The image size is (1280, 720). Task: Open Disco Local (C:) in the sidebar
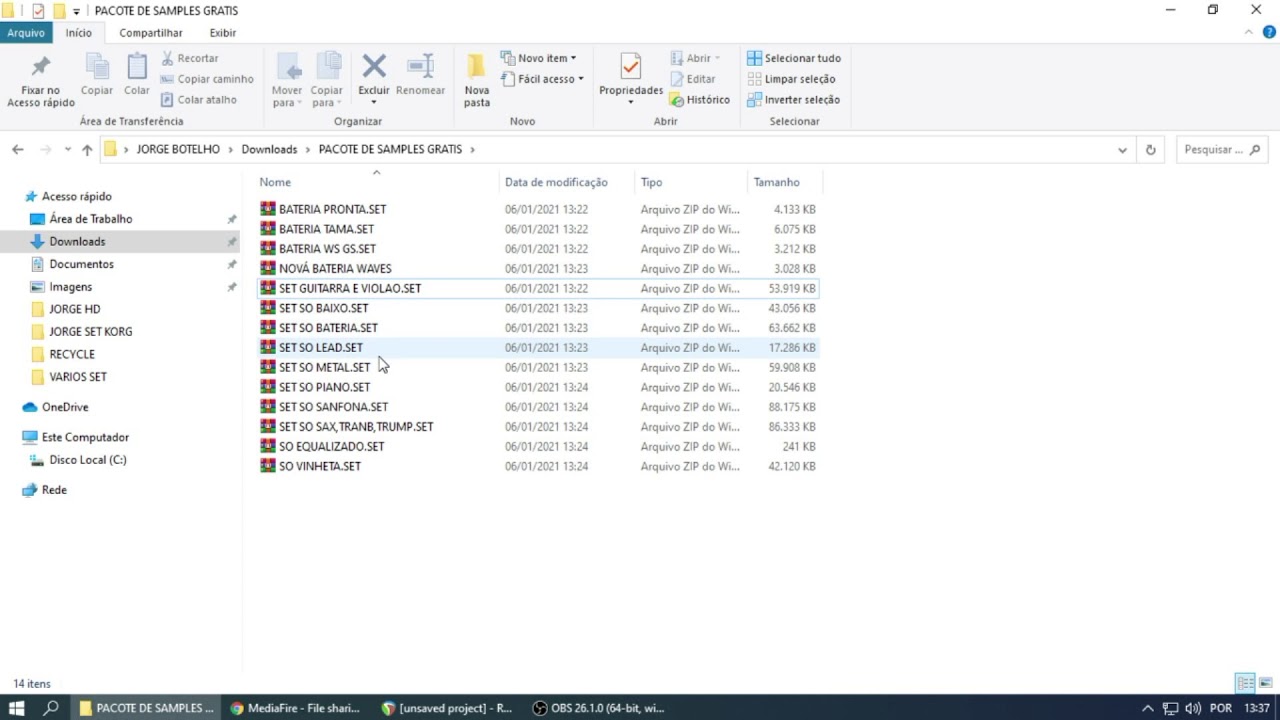pyautogui.click(x=88, y=460)
